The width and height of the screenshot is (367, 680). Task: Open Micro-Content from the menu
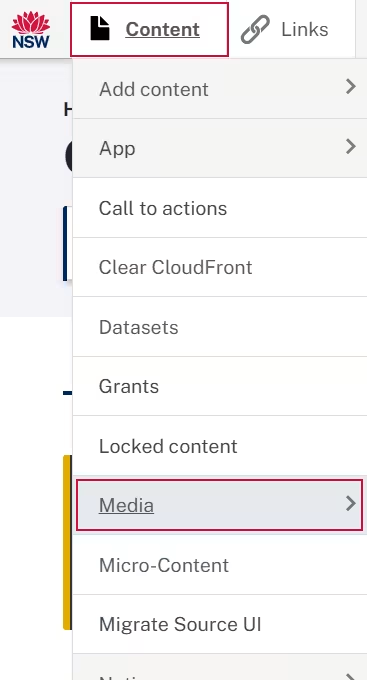pyautogui.click(x=220, y=565)
